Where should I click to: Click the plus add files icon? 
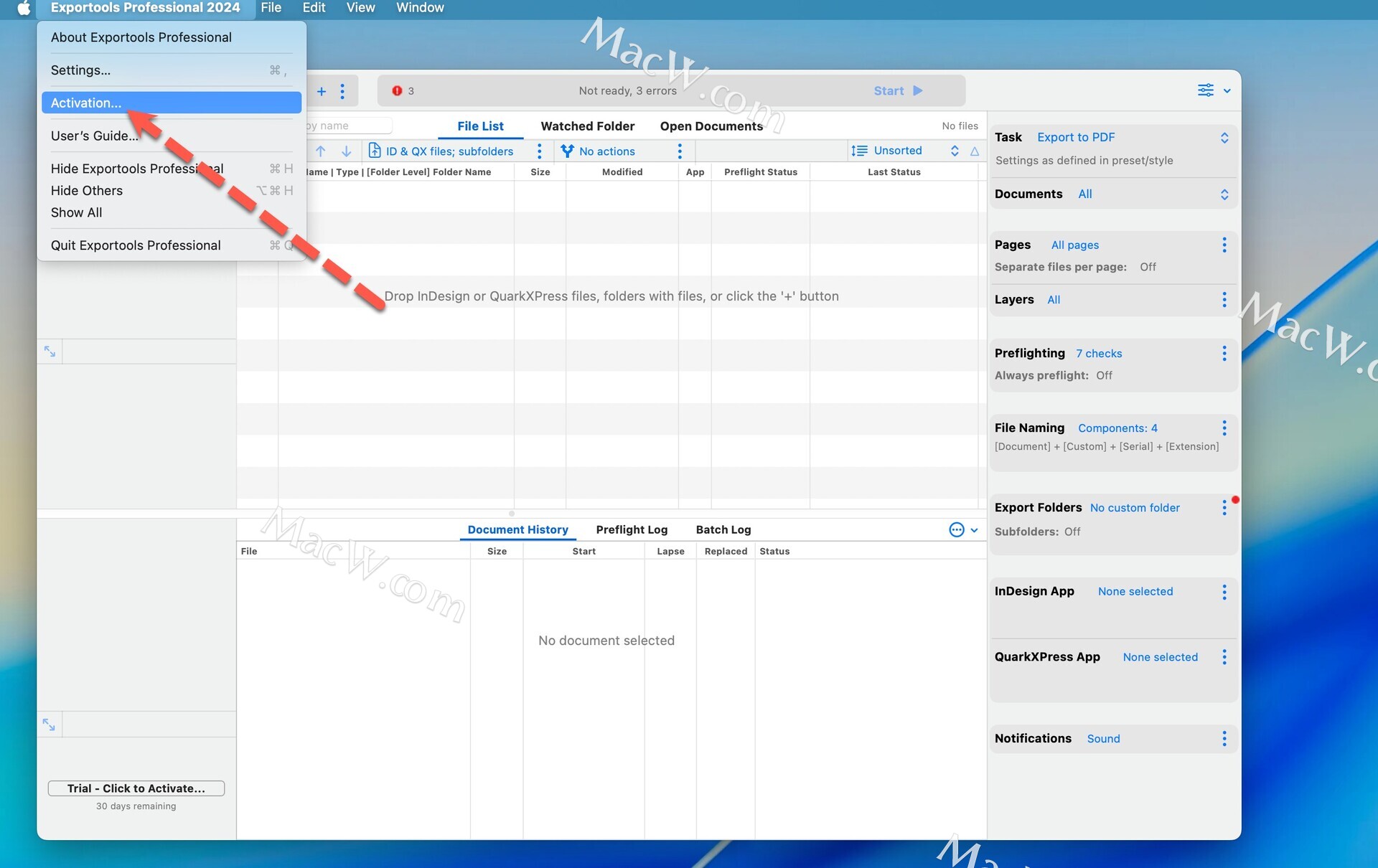tap(322, 91)
